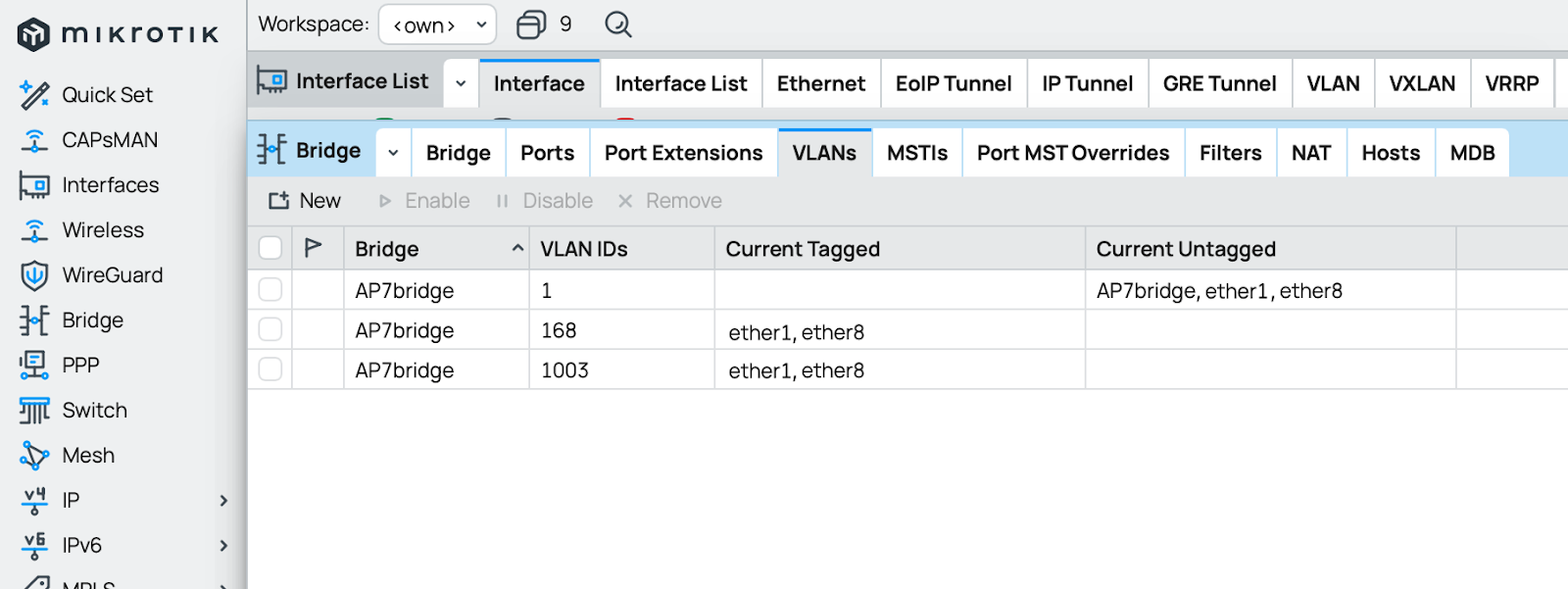
Task: Open Port MST Overrides tab
Action: click(x=1073, y=153)
